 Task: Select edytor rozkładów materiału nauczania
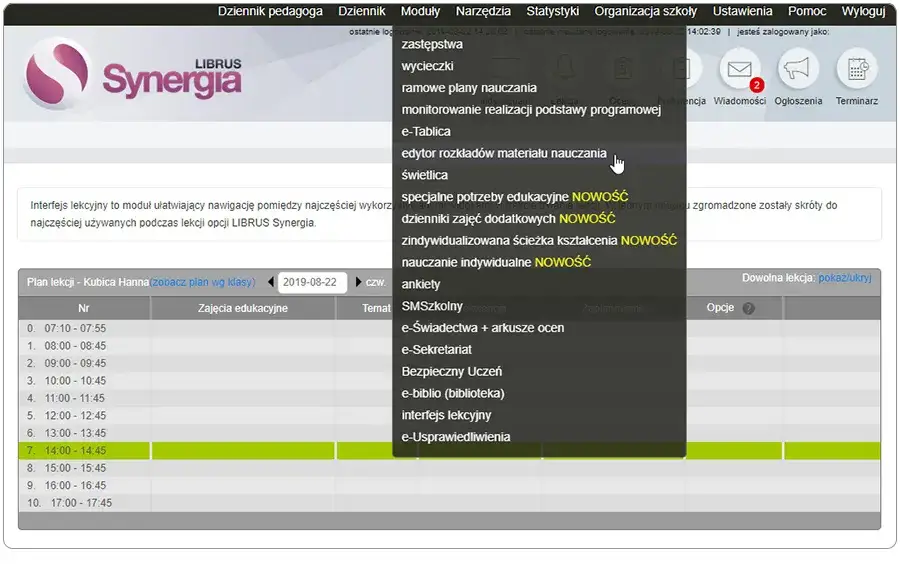pos(503,153)
